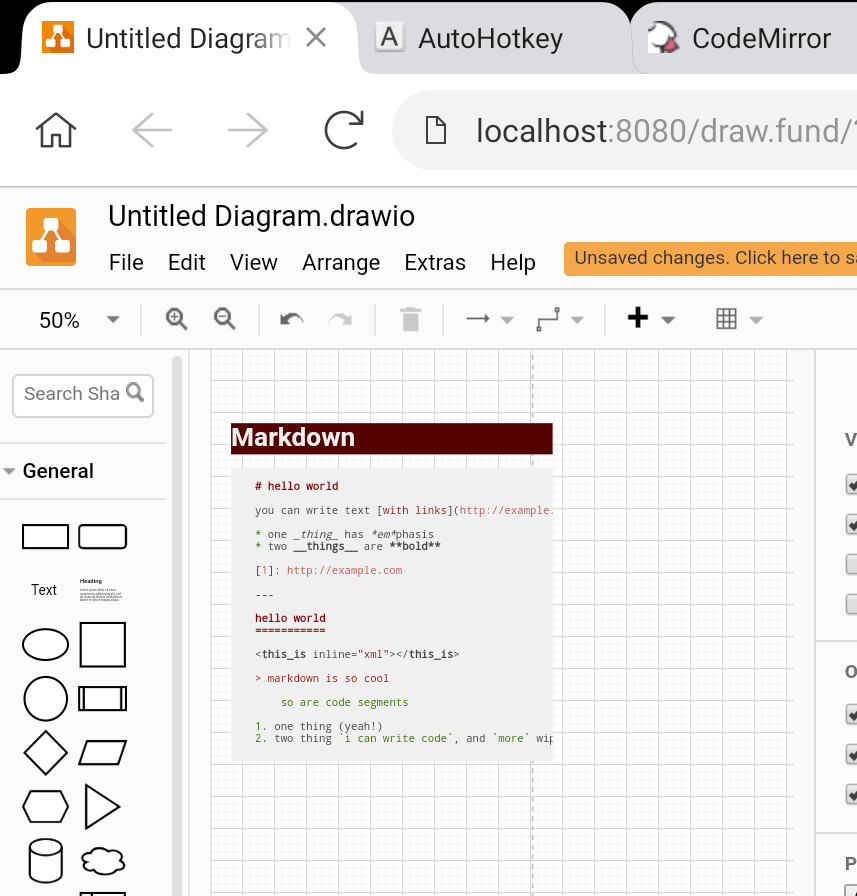The width and height of the screenshot is (857, 896).
Task: Select the diamond shape from the shape panel
Action: [x=45, y=753]
